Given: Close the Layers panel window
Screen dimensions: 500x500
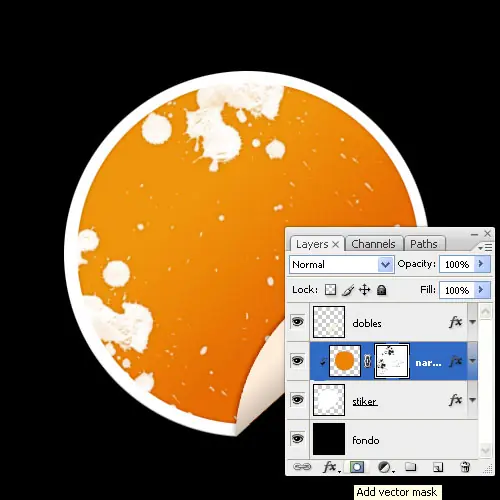Looking at the screenshot, I should 487,233.
